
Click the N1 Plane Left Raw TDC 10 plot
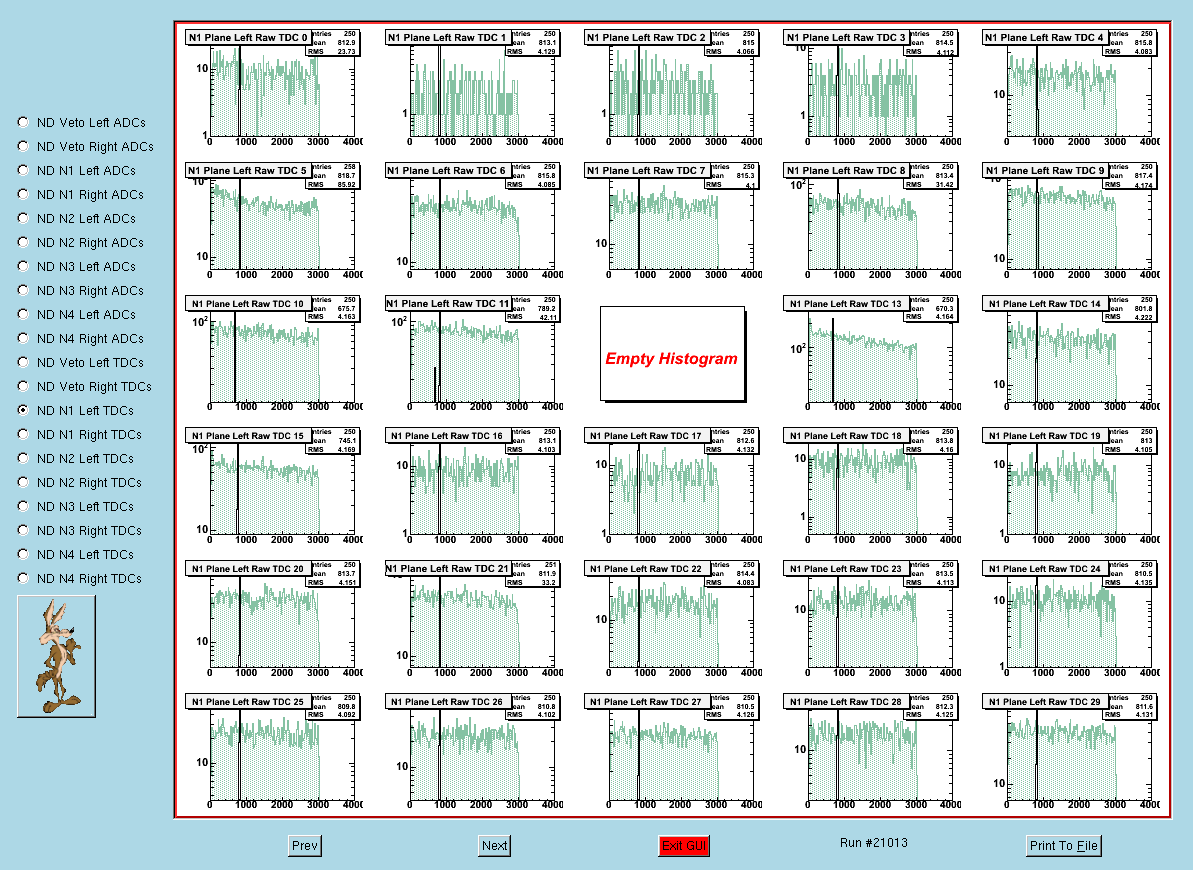274,354
